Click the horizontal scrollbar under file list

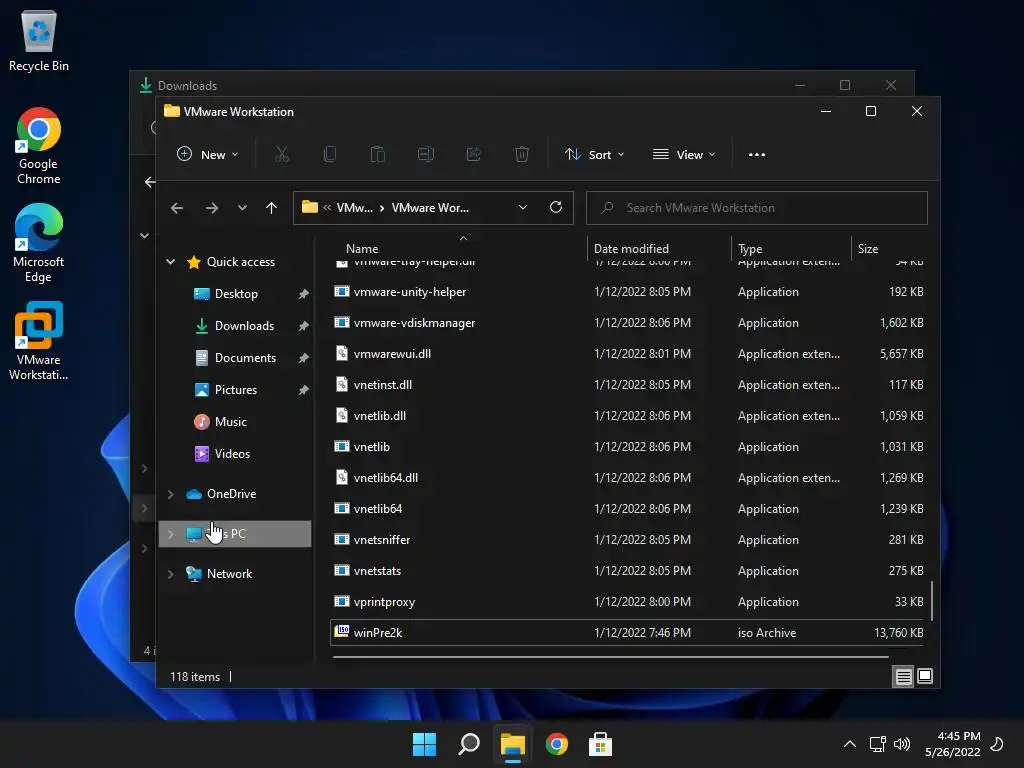coord(611,656)
